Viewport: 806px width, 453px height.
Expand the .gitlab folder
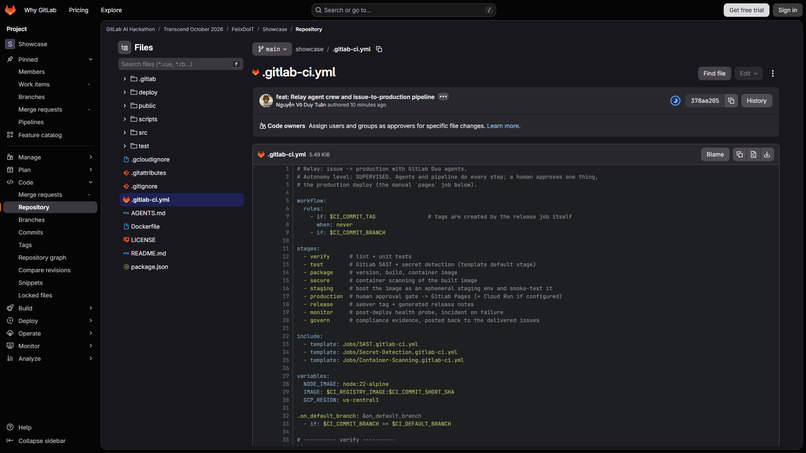(x=124, y=79)
